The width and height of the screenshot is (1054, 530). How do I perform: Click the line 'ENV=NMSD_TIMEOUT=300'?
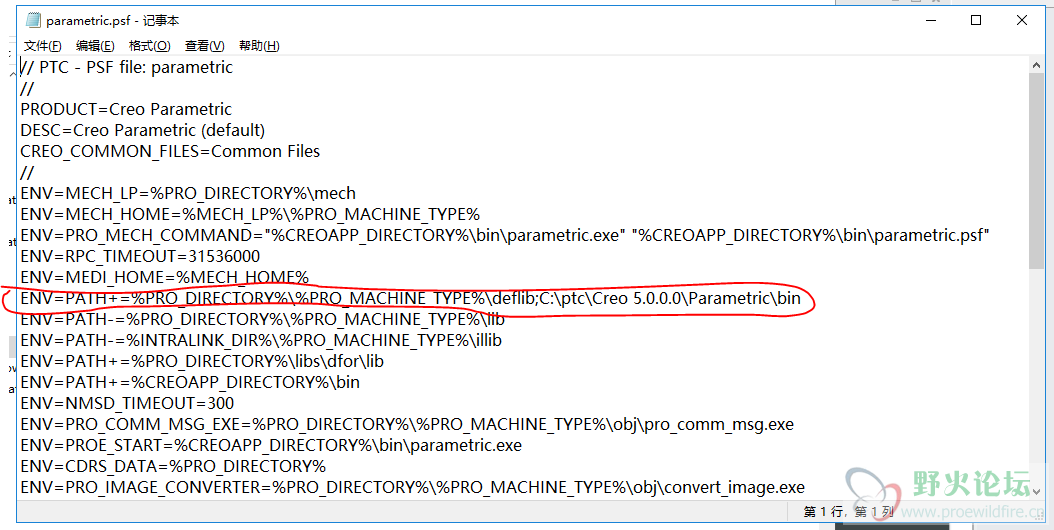127,403
